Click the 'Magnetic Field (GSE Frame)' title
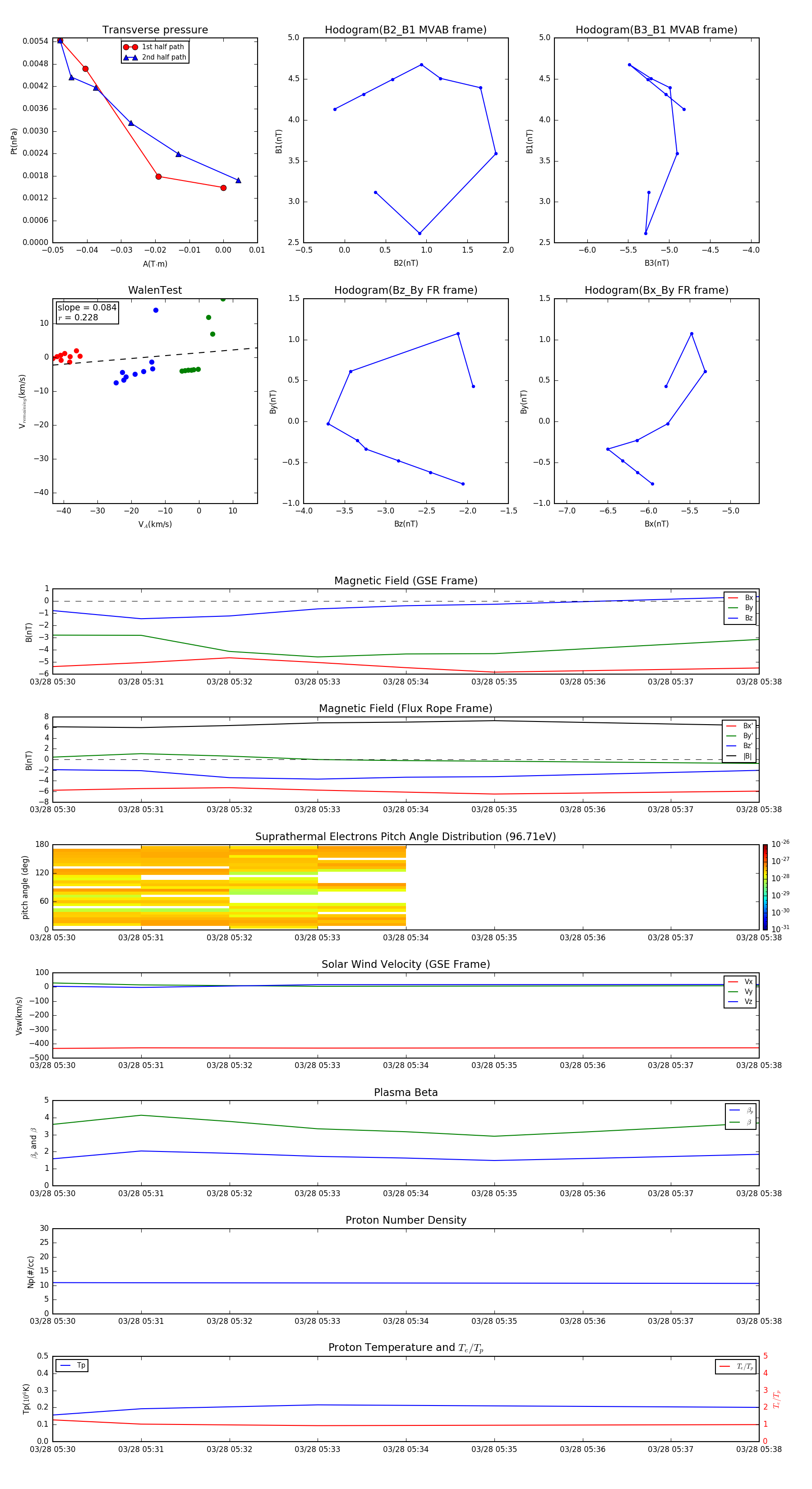Image resolution: width=812 pixels, height=1489 pixels. (406, 581)
